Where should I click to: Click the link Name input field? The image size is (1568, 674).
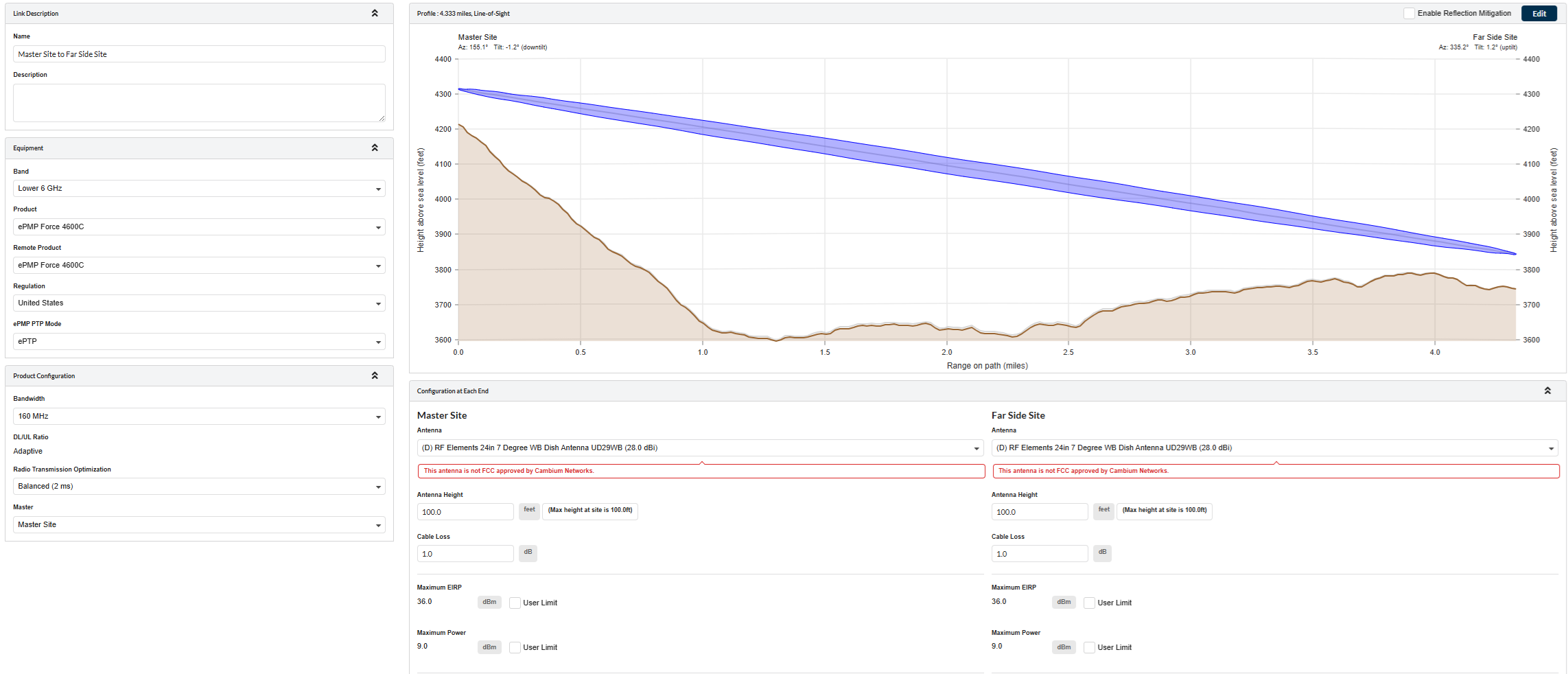point(199,54)
